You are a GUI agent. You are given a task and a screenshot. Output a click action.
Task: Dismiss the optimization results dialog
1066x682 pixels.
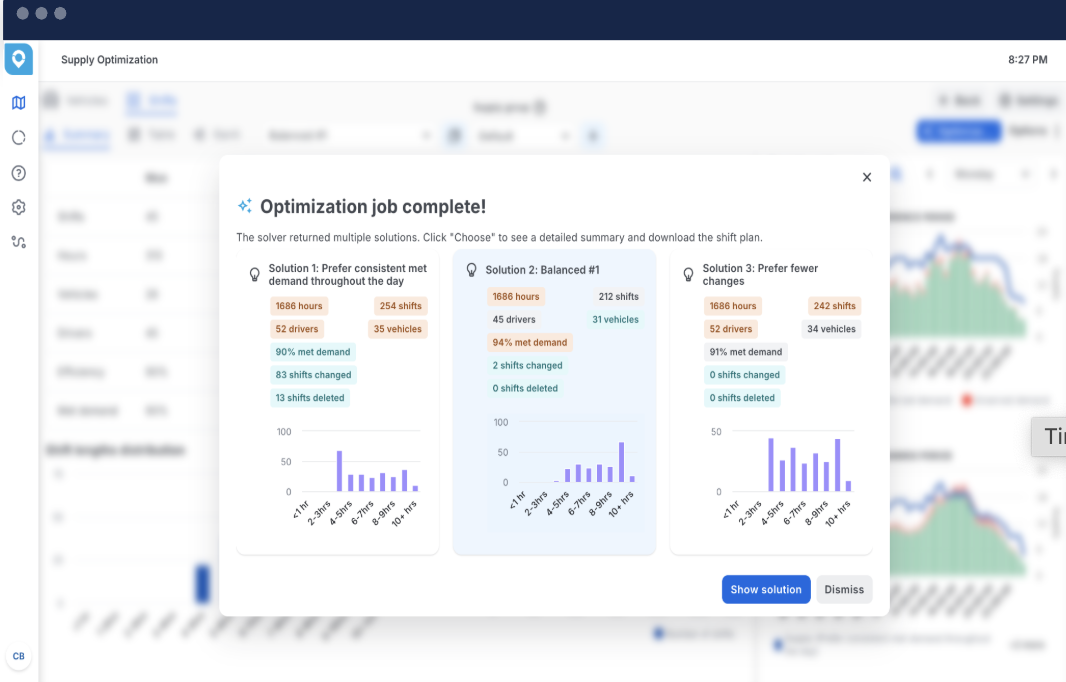pos(844,590)
